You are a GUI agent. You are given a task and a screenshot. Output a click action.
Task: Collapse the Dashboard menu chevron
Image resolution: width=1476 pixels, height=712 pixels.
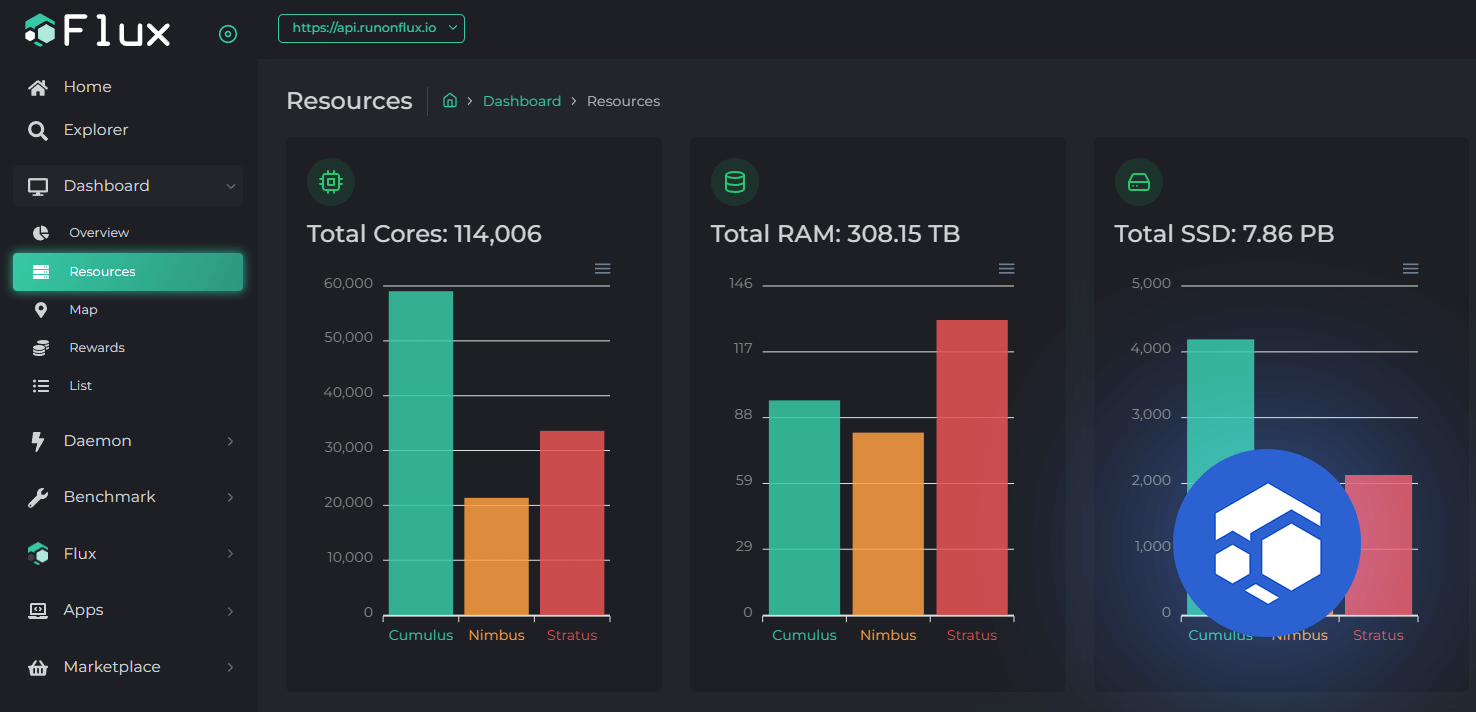(231, 186)
